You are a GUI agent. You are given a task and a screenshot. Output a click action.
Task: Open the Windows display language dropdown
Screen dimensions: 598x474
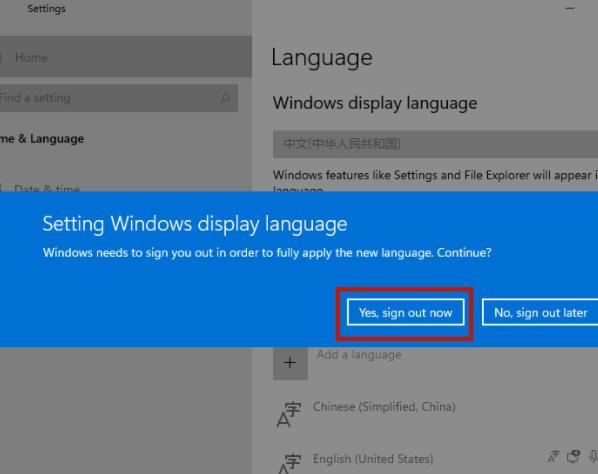click(x=435, y=144)
